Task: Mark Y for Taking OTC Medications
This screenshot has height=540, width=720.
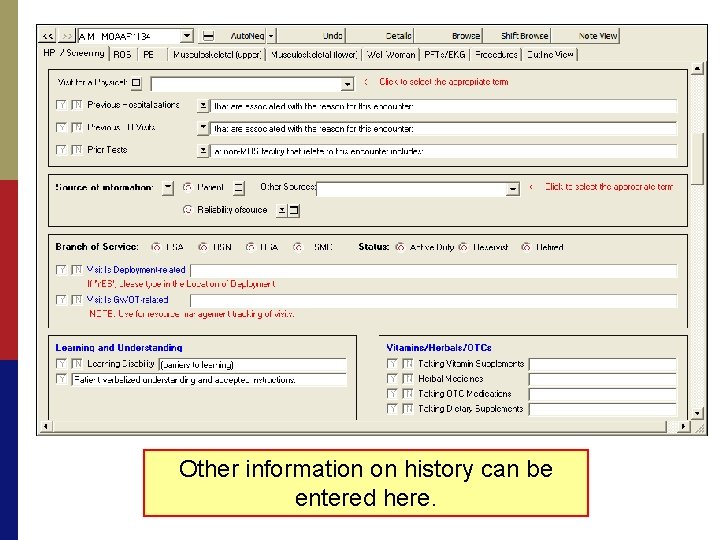Action: tap(391, 394)
